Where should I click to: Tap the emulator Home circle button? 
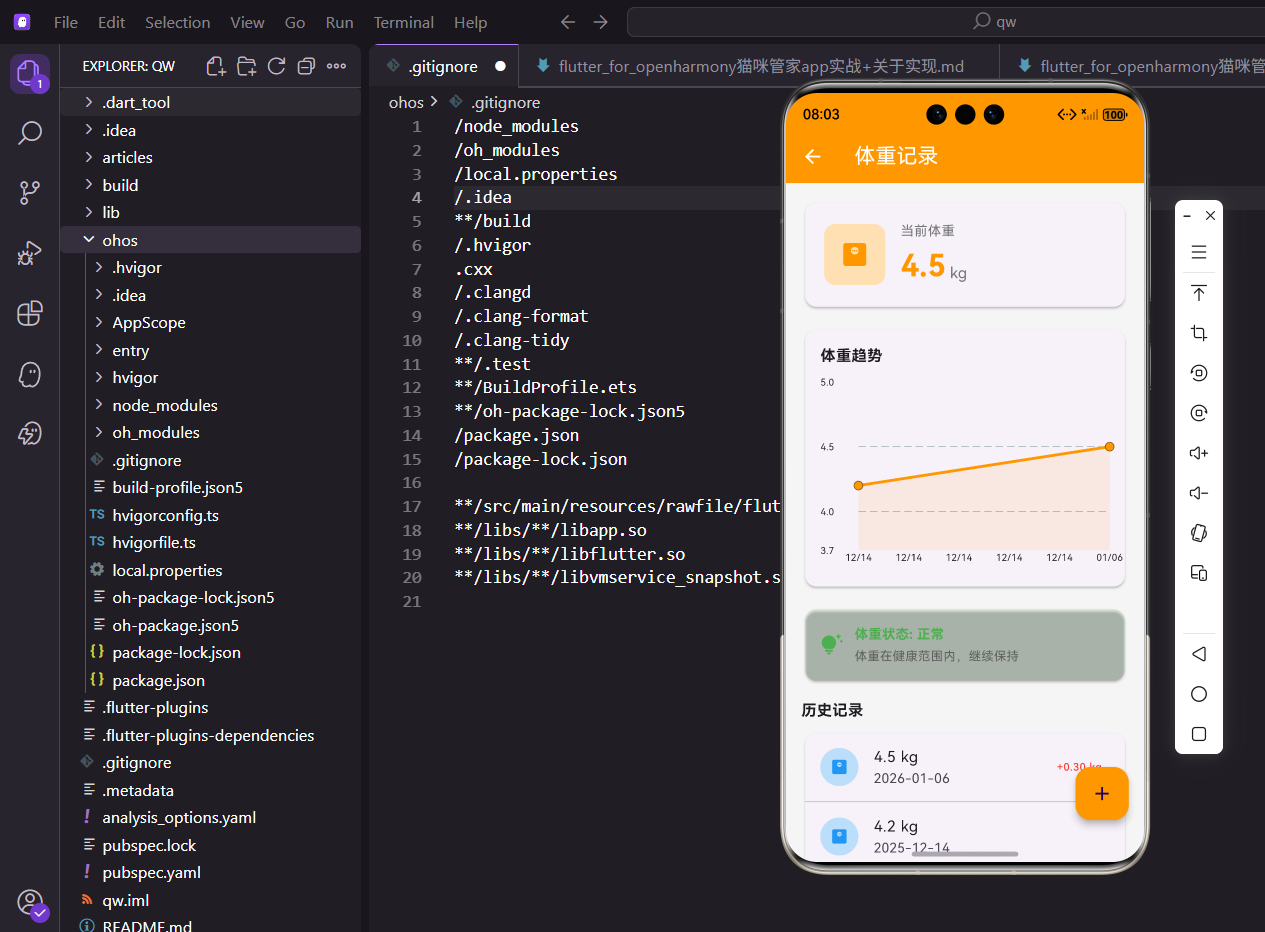point(1199,694)
